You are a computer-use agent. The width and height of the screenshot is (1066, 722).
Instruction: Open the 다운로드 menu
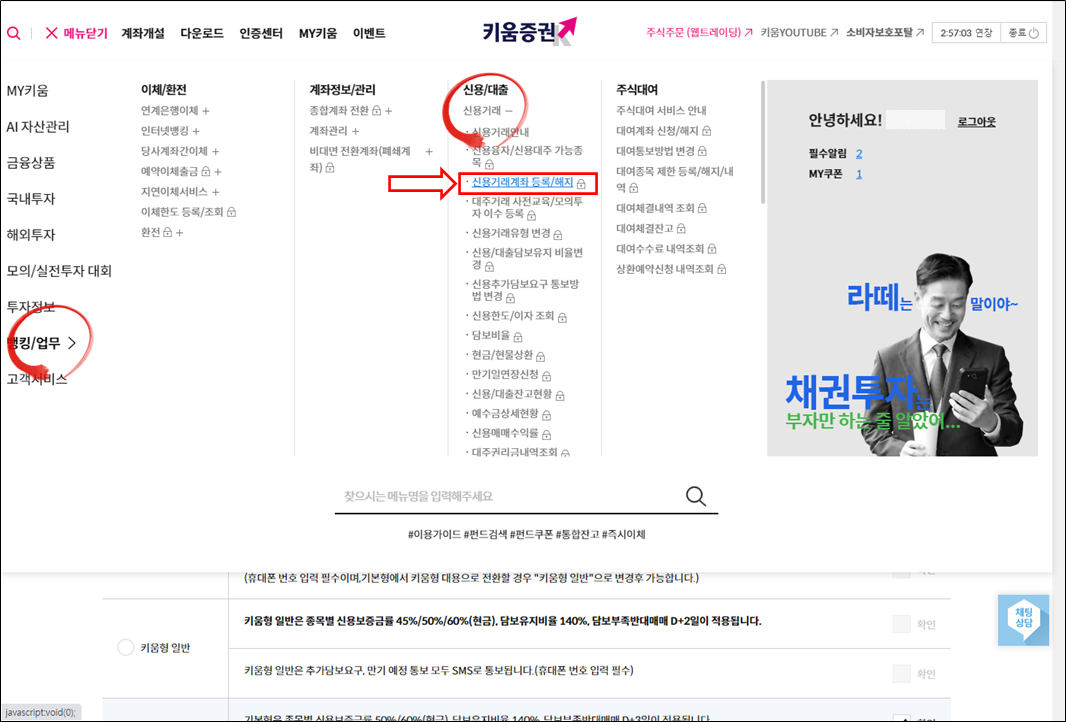202,33
